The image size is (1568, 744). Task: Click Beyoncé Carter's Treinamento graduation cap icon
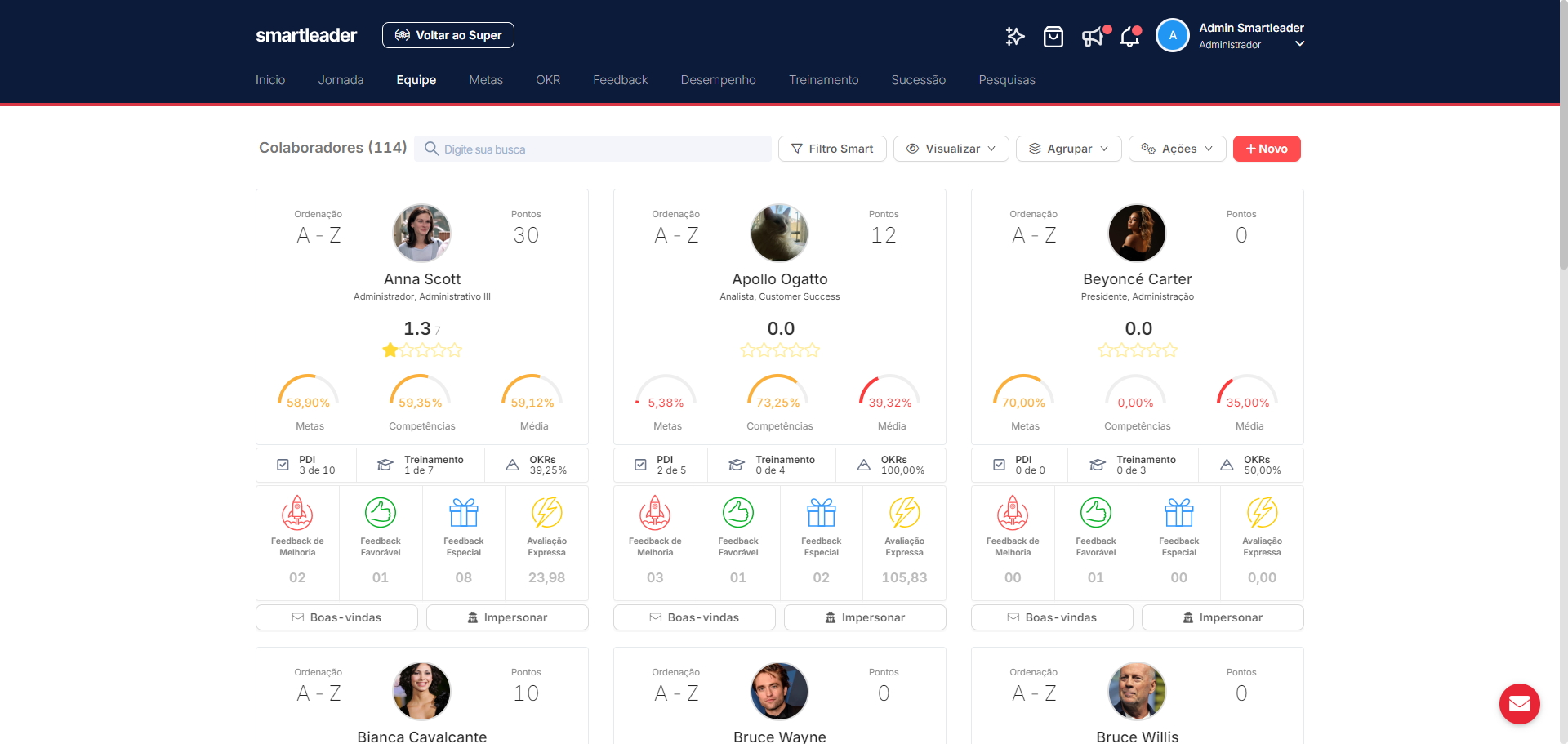(1098, 465)
